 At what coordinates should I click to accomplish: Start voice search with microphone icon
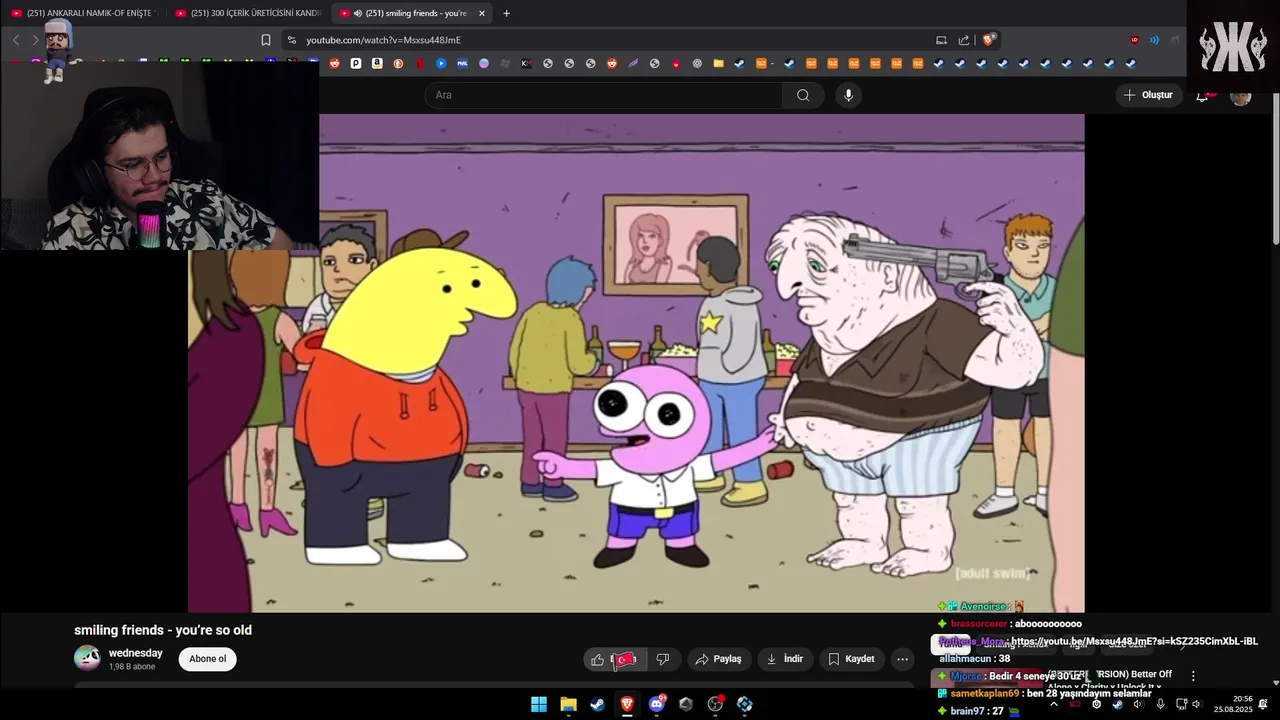pyautogui.click(x=848, y=95)
